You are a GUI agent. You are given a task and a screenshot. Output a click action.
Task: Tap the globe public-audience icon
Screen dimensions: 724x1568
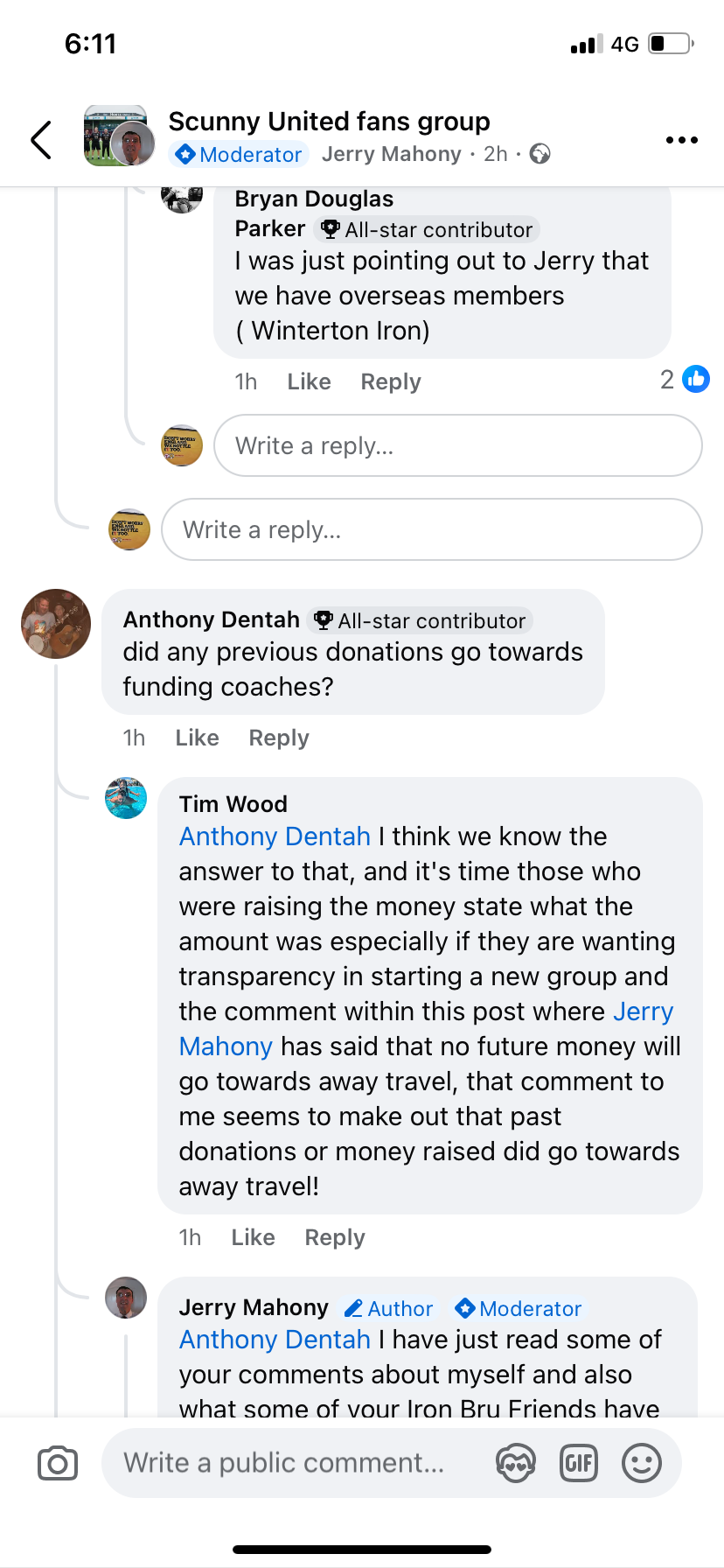[x=540, y=155]
